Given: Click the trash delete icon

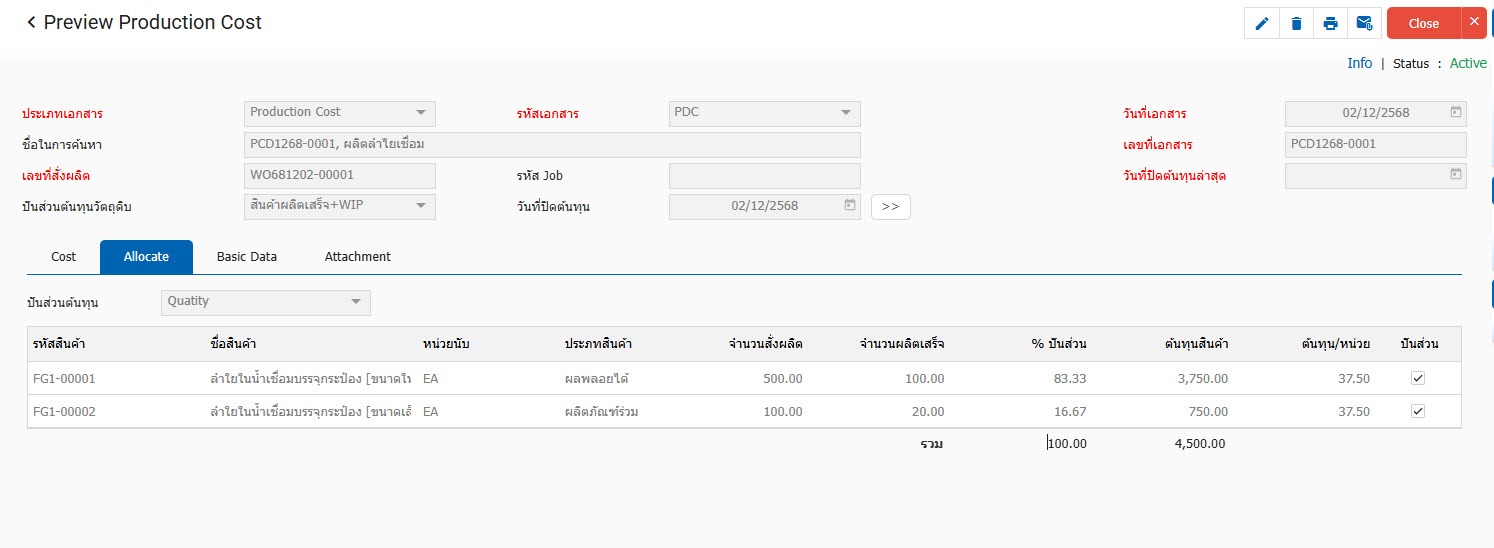Looking at the screenshot, I should pyautogui.click(x=1296, y=24).
